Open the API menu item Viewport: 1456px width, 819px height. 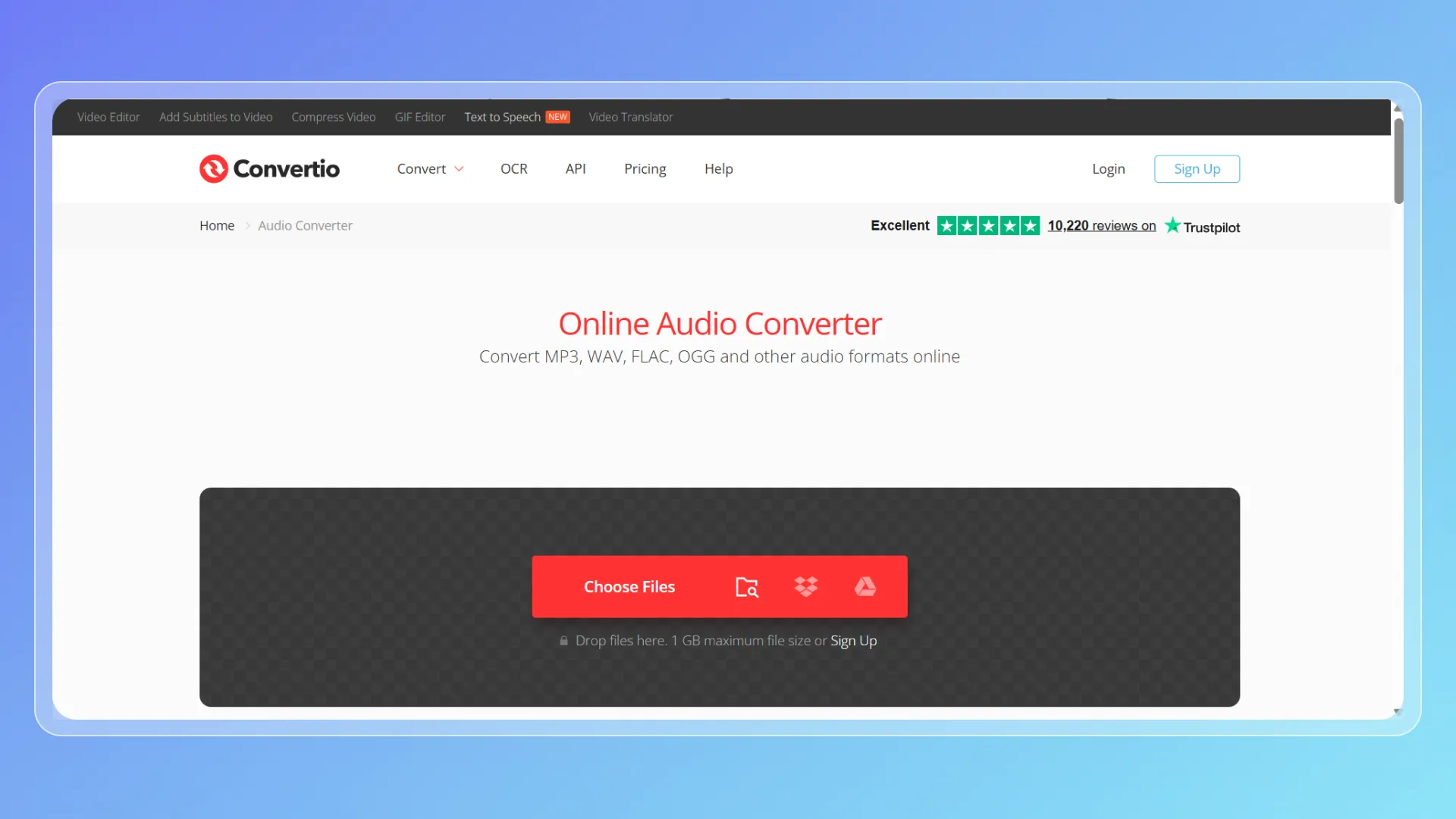click(x=576, y=168)
